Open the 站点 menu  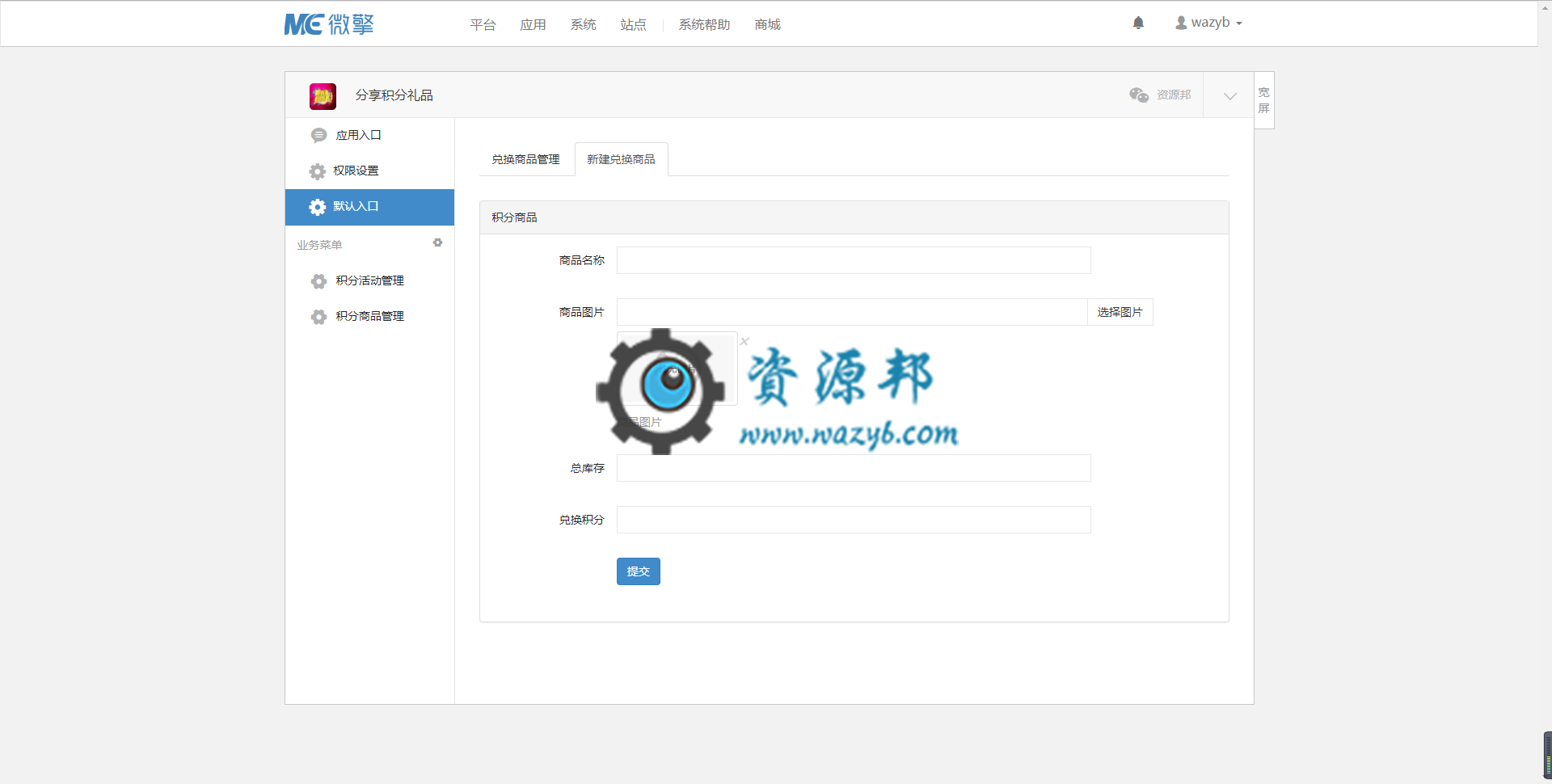633,25
